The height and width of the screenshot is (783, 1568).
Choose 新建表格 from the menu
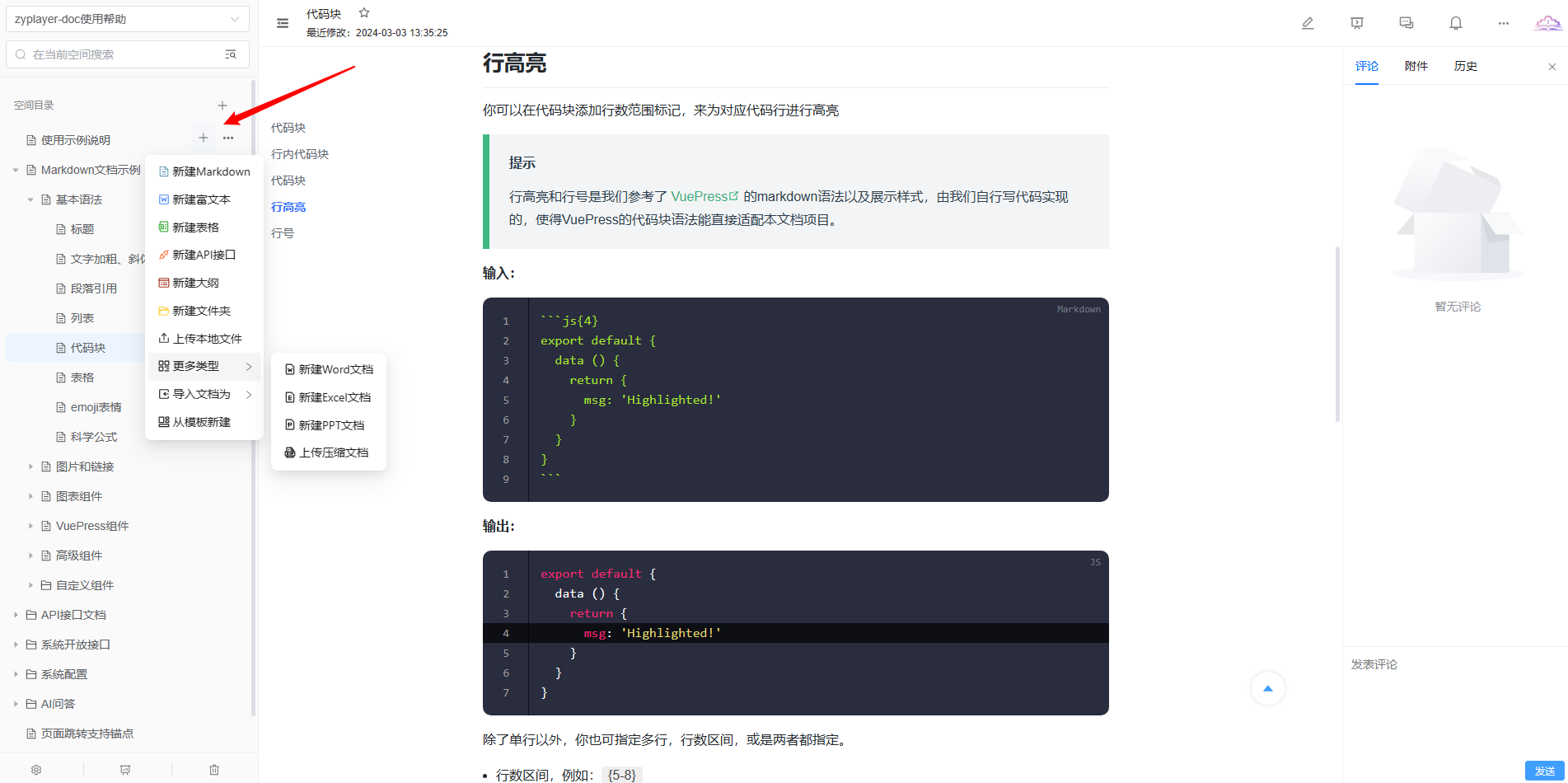click(204, 227)
